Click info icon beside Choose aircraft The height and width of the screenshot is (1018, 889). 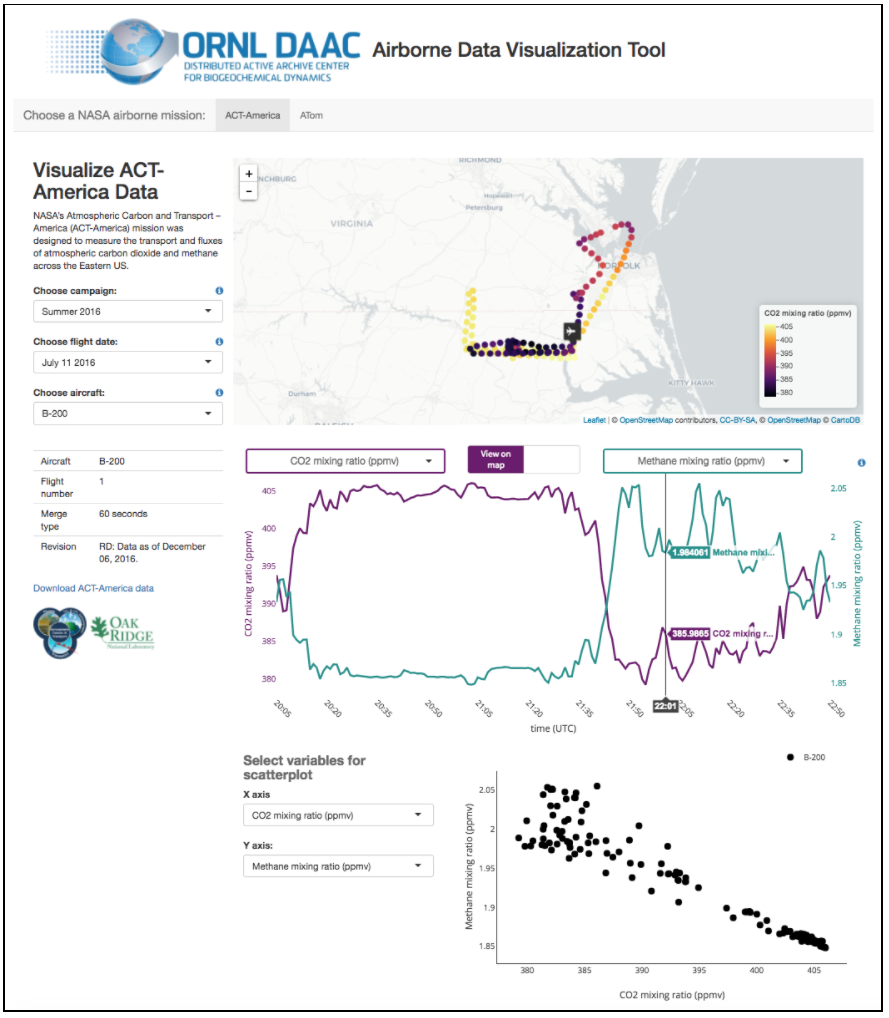coord(219,393)
